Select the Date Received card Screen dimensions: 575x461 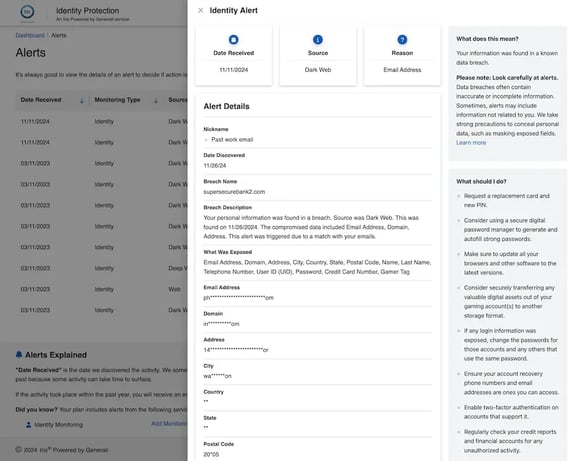click(x=234, y=56)
